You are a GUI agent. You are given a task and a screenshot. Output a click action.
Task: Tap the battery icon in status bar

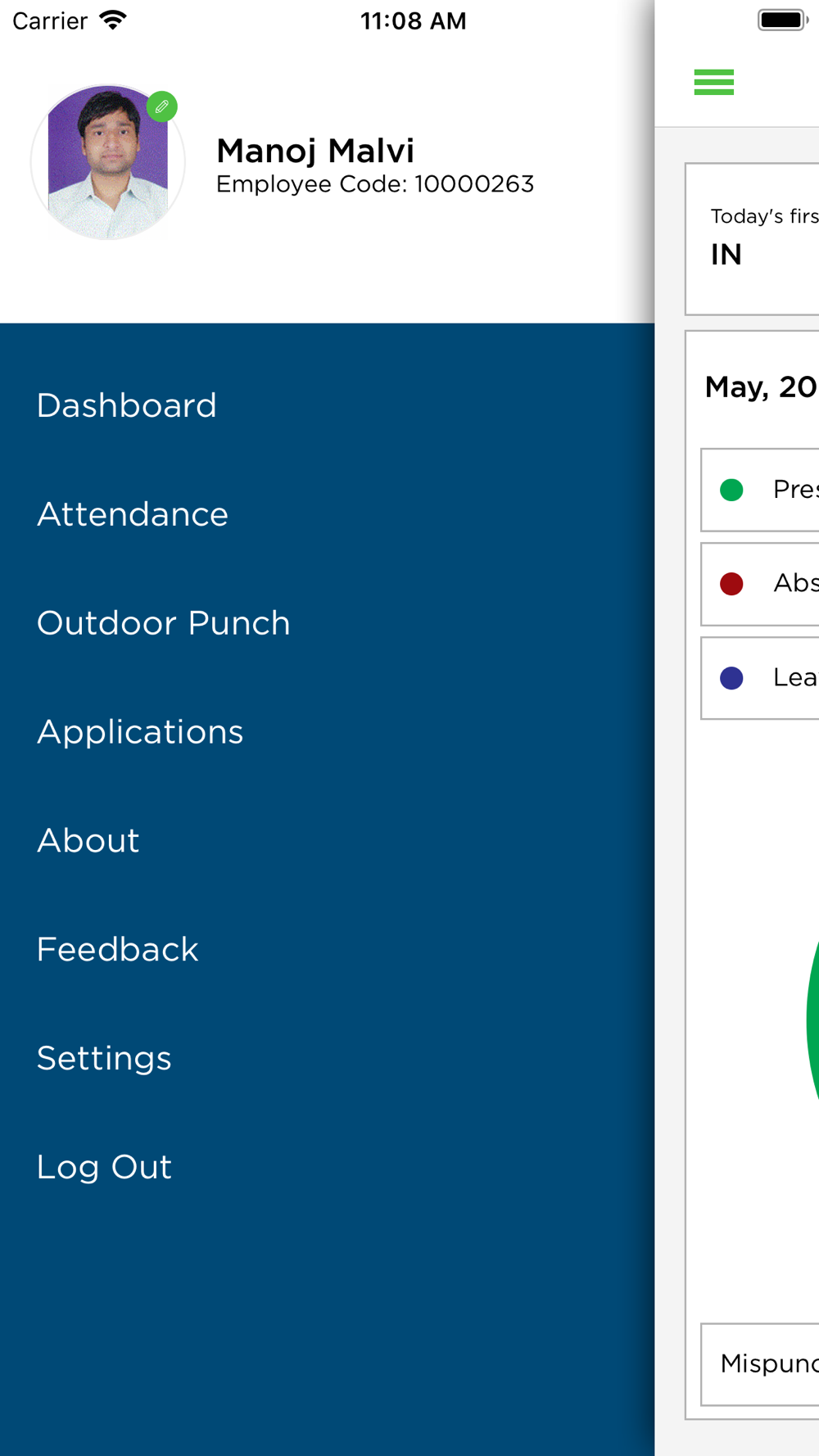coord(782,20)
